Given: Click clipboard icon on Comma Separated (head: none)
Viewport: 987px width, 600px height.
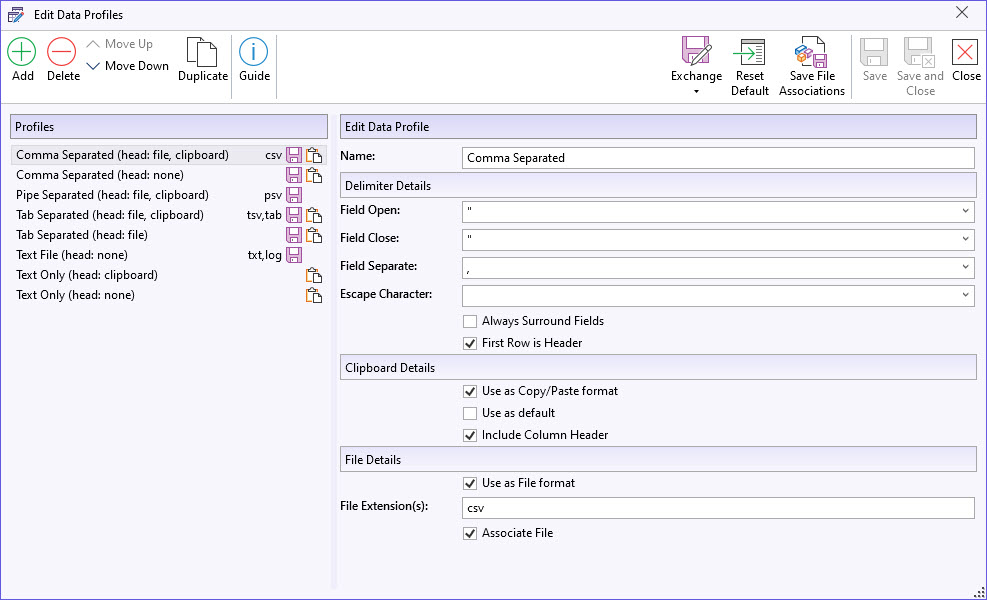Looking at the screenshot, I should point(314,175).
